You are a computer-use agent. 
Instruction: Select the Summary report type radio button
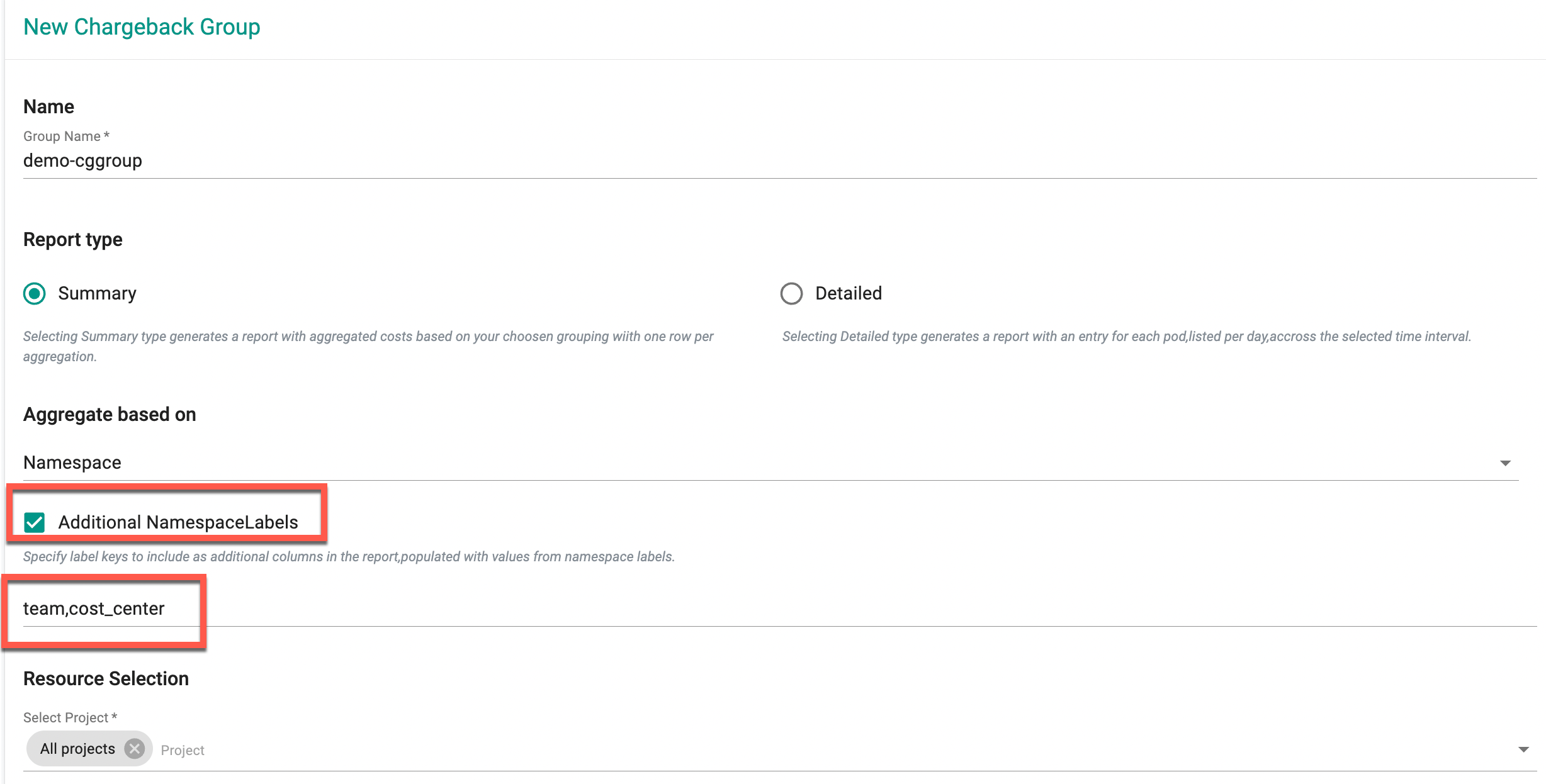tap(35, 294)
